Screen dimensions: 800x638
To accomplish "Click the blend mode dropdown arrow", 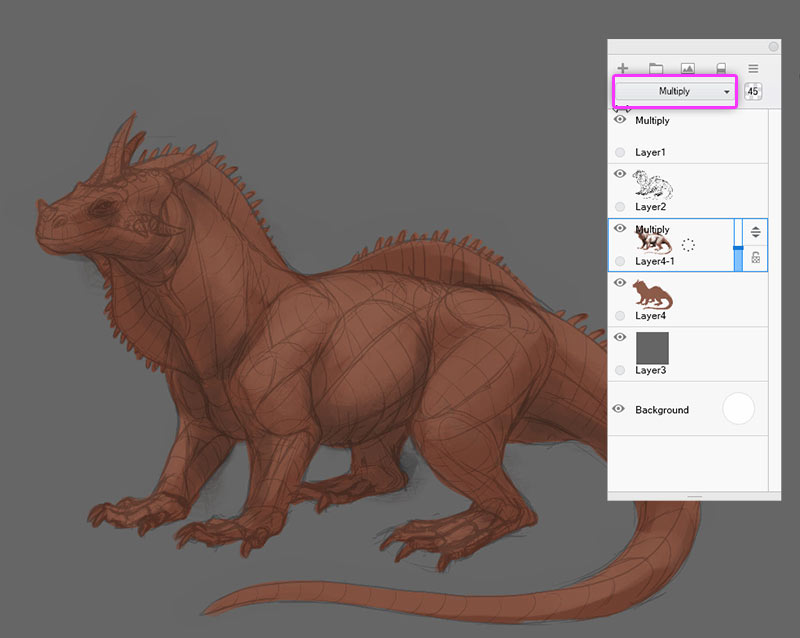I will [x=727, y=92].
